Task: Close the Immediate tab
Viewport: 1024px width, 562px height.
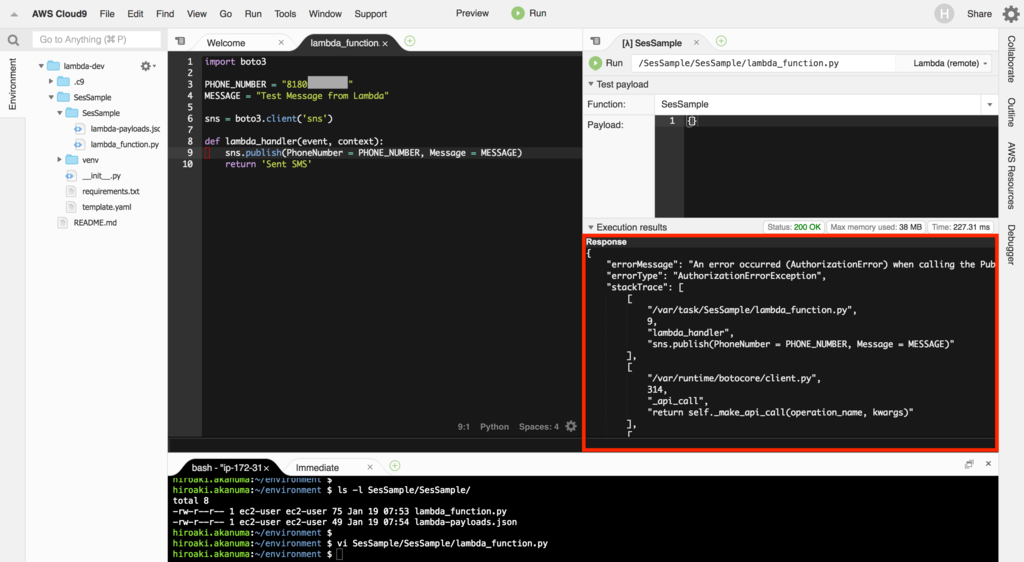Action: coord(370,467)
